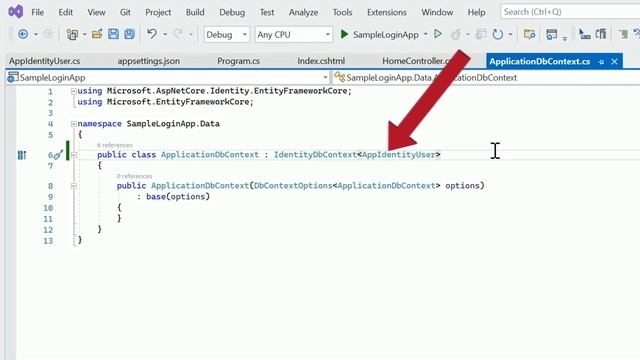Click the 0 references CodeLens link above constructor
Image resolution: width=640 pixels, height=360 pixels.
pos(134,176)
